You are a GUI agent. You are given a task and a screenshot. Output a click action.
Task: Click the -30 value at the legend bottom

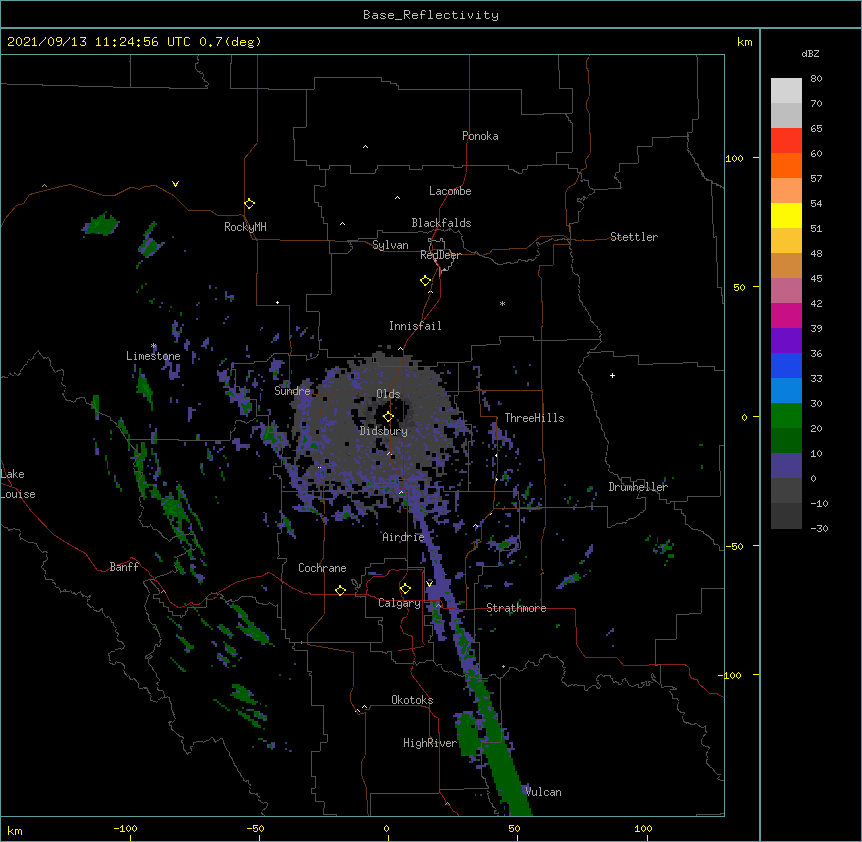(820, 528)
